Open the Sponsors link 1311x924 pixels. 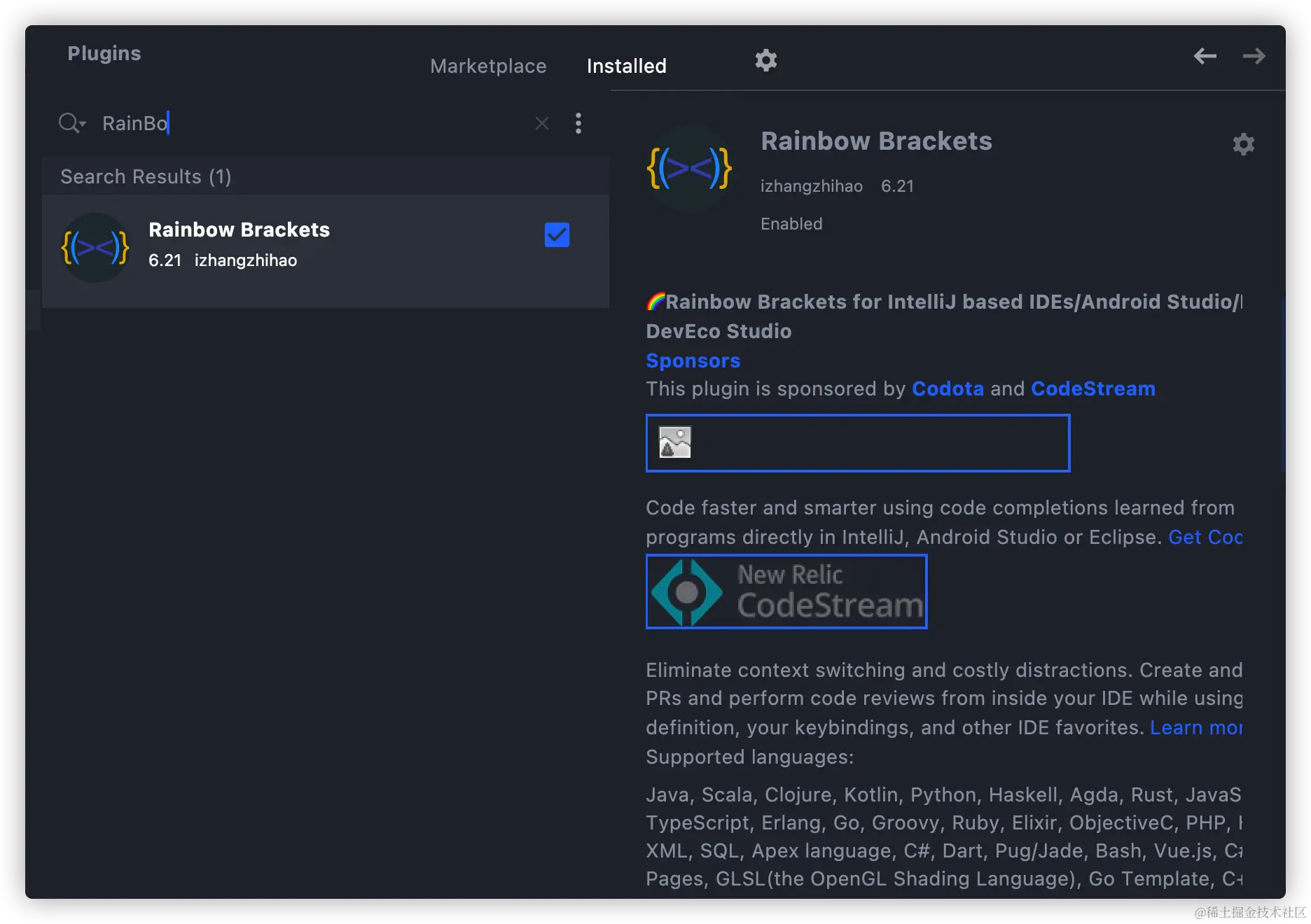click(693, 360)
